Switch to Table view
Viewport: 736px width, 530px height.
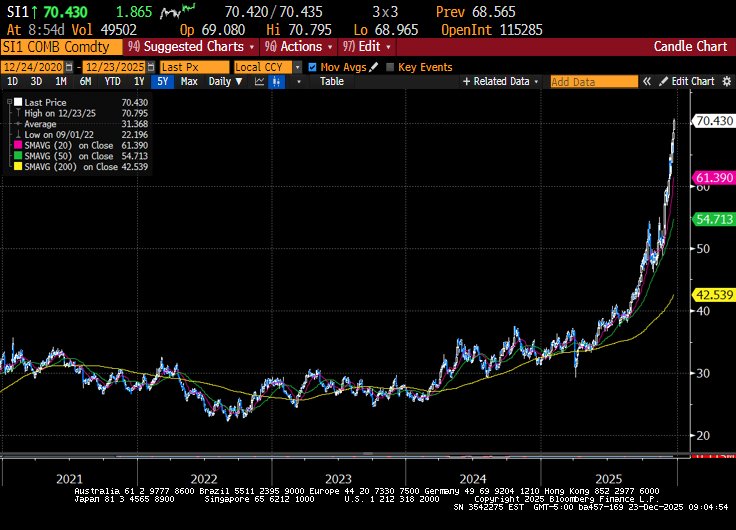(332, 82)
